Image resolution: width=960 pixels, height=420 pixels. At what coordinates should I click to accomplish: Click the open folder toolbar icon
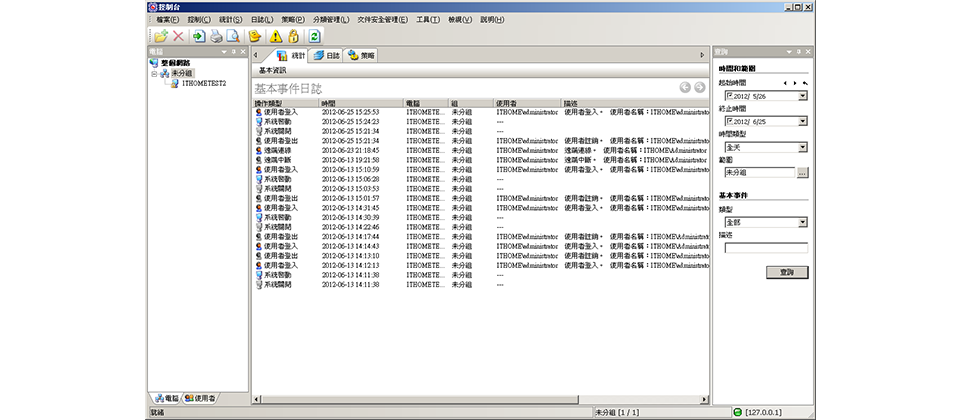(x=160, y=36)
